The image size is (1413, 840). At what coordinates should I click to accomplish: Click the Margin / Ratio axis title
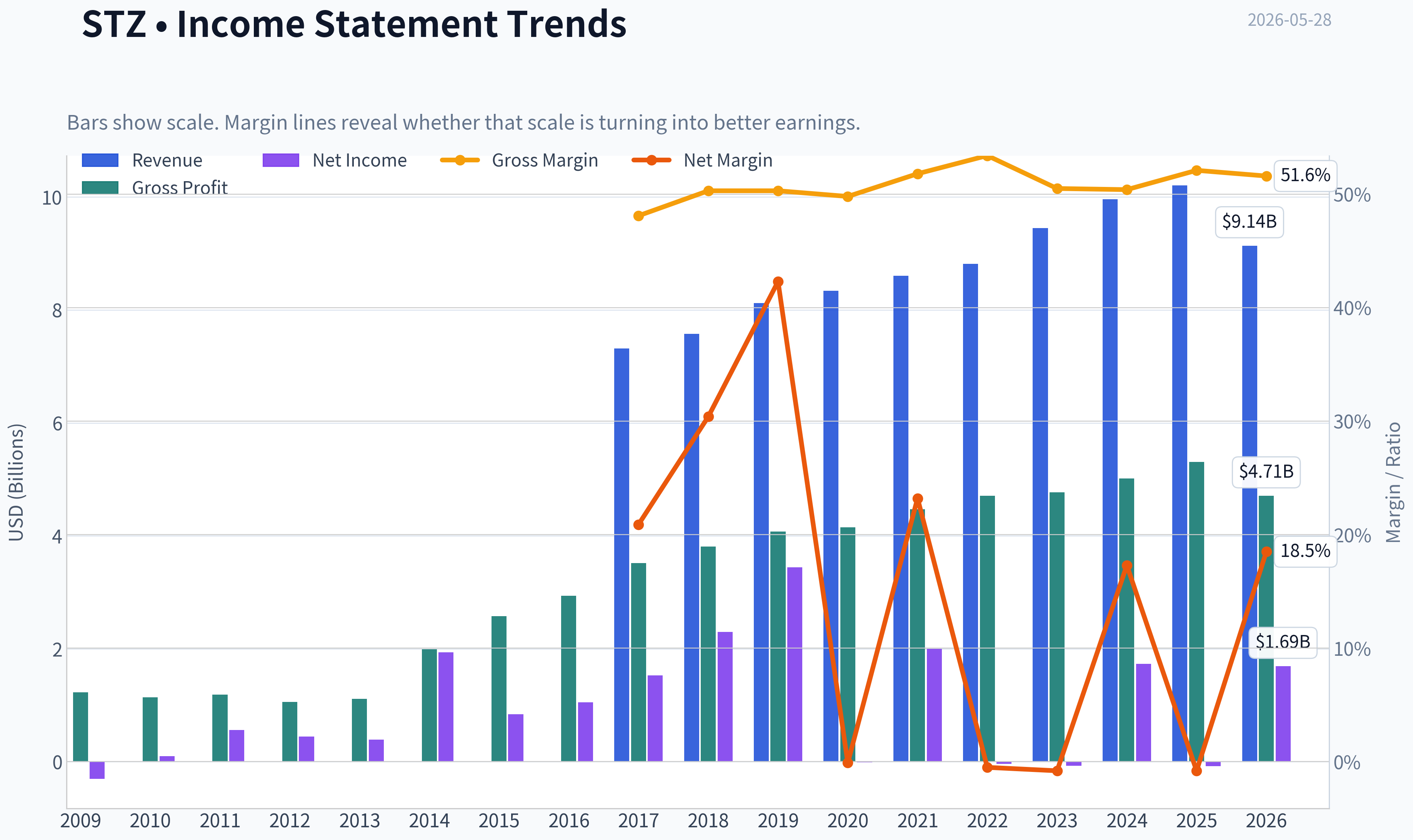point(1393,482)
